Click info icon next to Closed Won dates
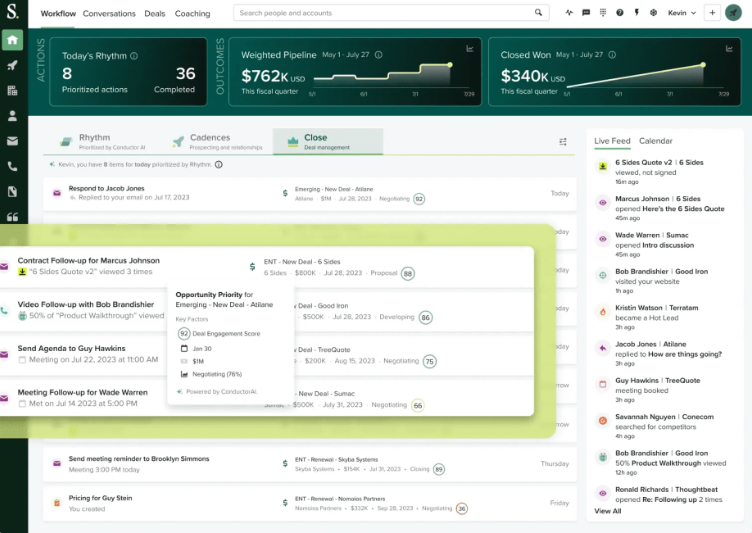The image size is (752, 533). click(612, 55)
